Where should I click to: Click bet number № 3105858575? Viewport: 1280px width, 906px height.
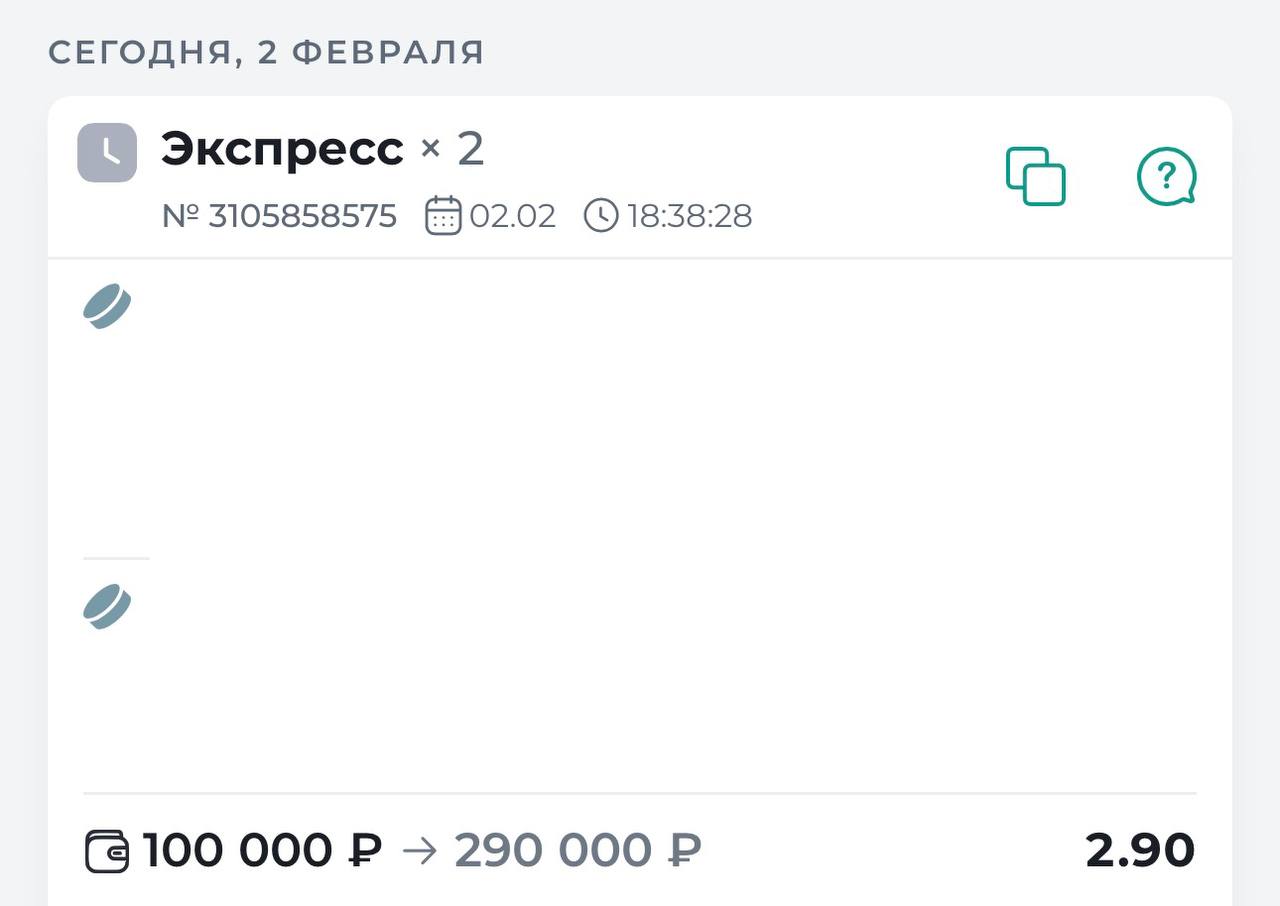tap(279, 216)
